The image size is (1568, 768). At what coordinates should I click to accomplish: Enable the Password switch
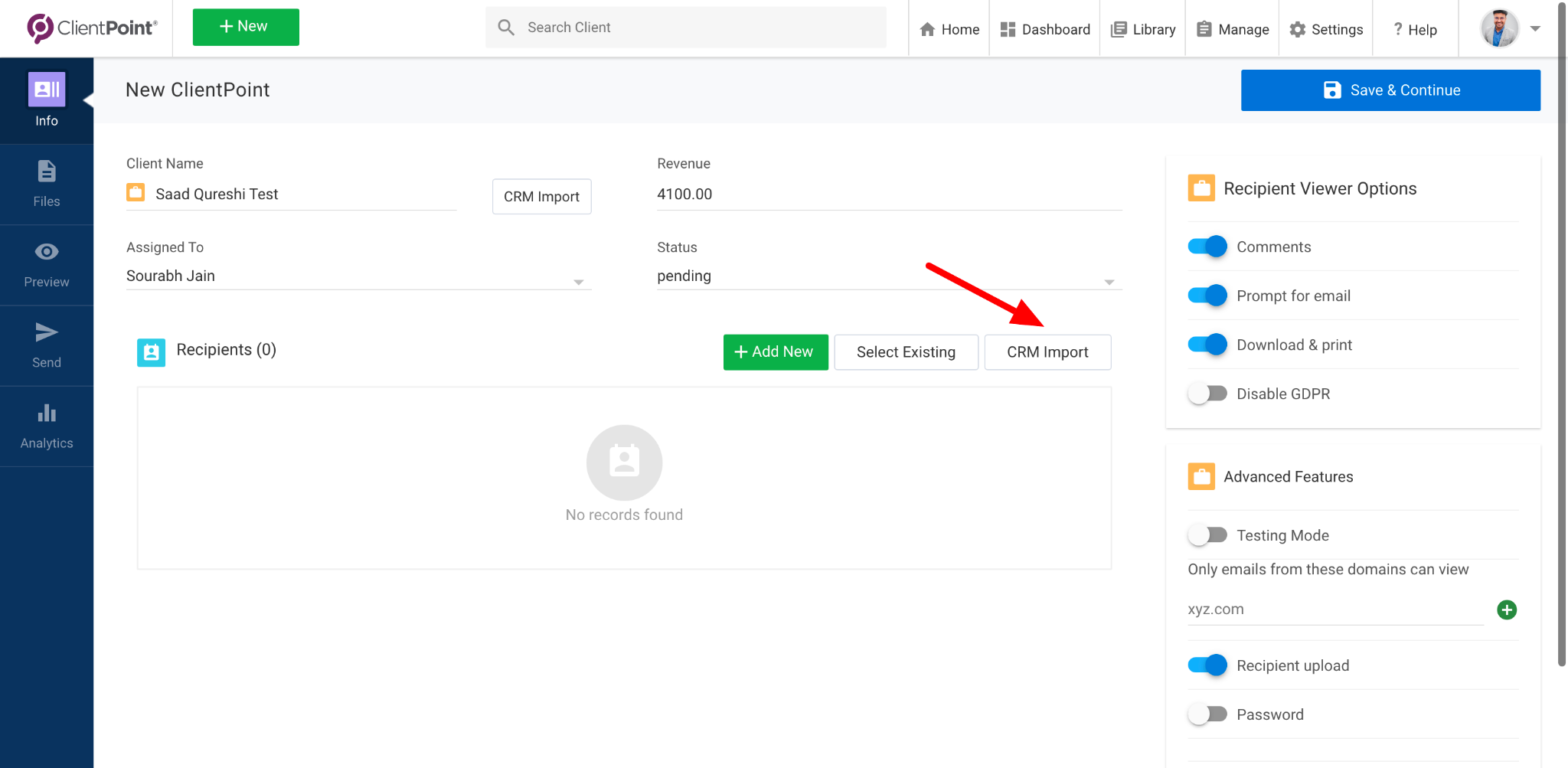(1207, 714)
